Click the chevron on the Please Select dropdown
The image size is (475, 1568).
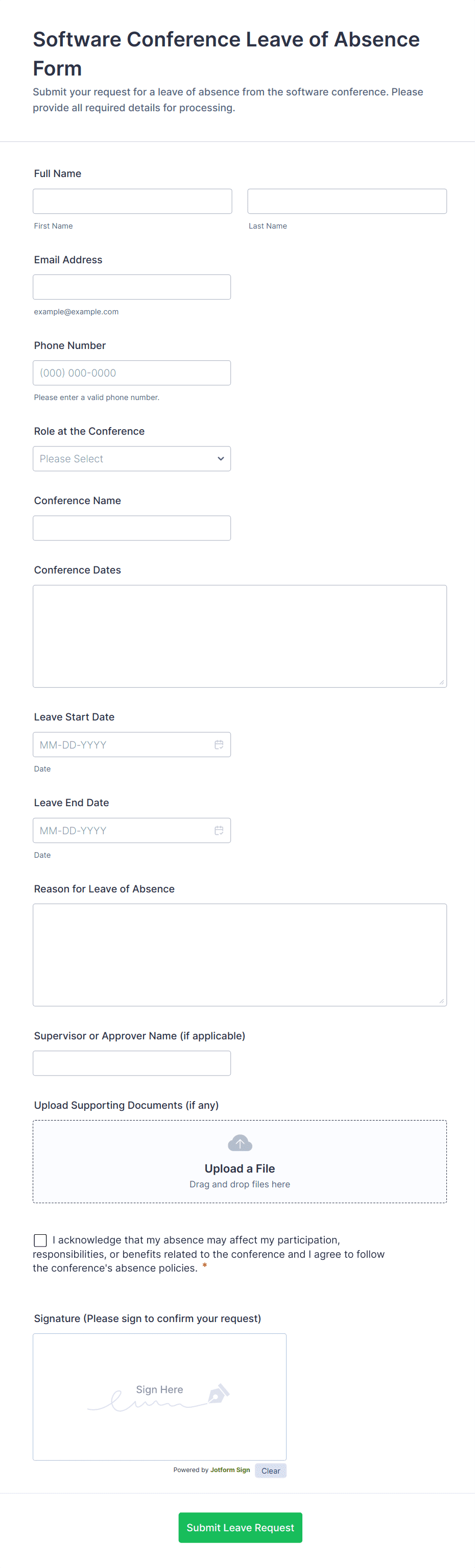[220, 458]
